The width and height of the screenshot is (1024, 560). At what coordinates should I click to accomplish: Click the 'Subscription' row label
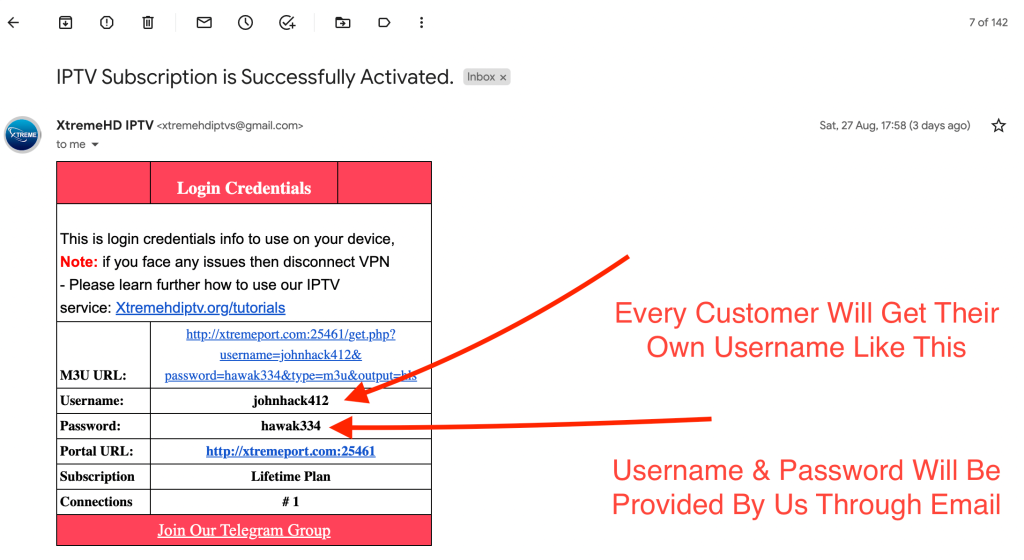tap(97, 476)
